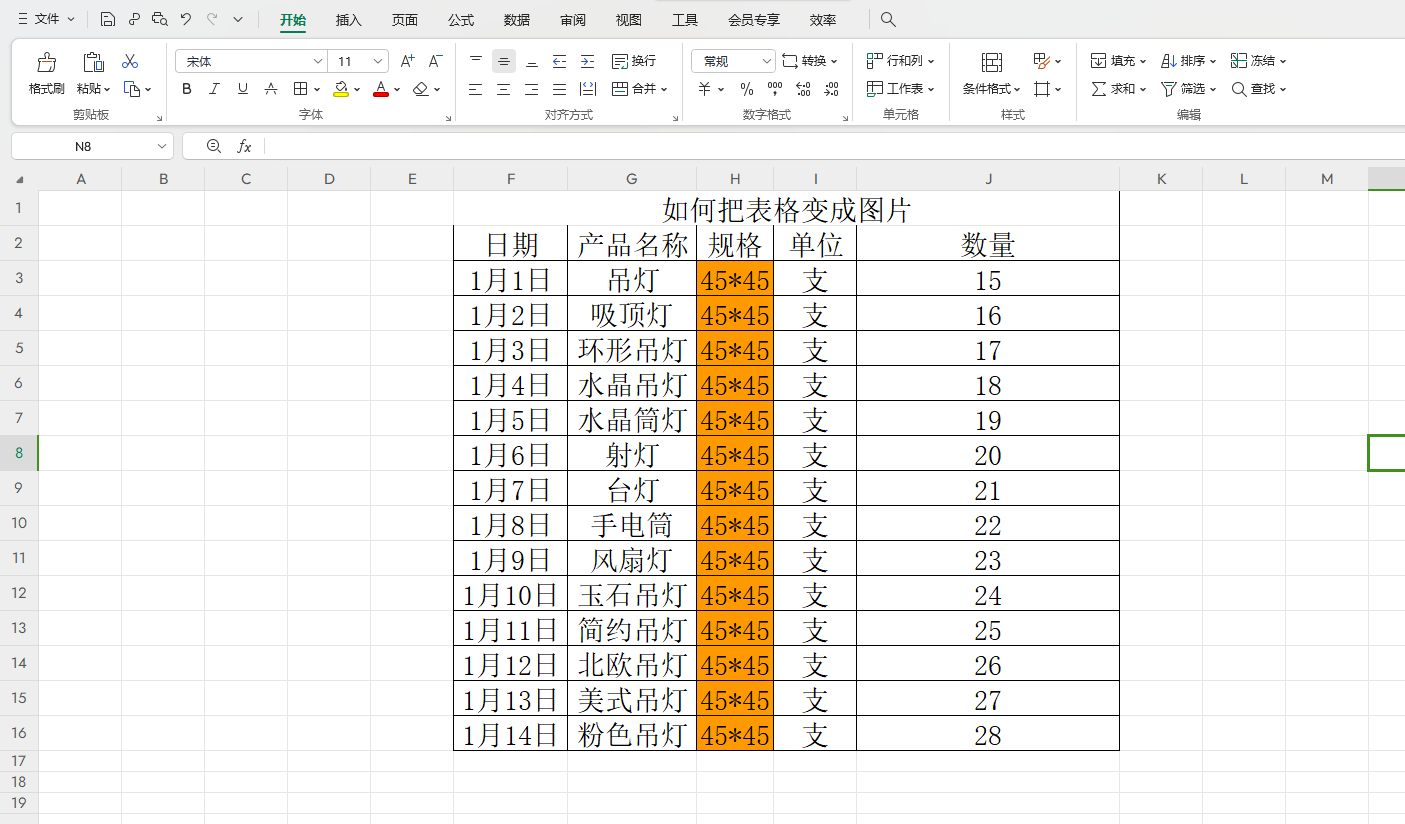The height and width of the screenshot is (824, 1405).
Task: Click the Format Painter (格式刷) icon
Action: click(x=46, y=63)
